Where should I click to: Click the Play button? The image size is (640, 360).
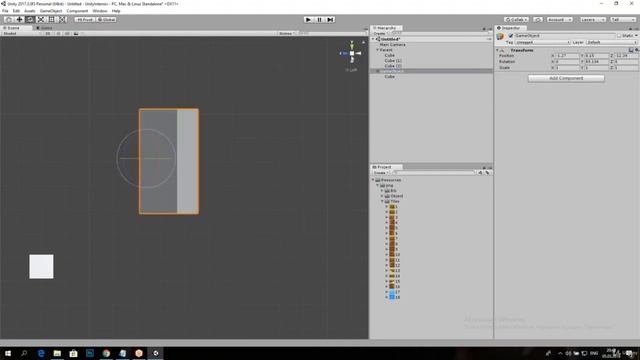(x=309, y=20)
